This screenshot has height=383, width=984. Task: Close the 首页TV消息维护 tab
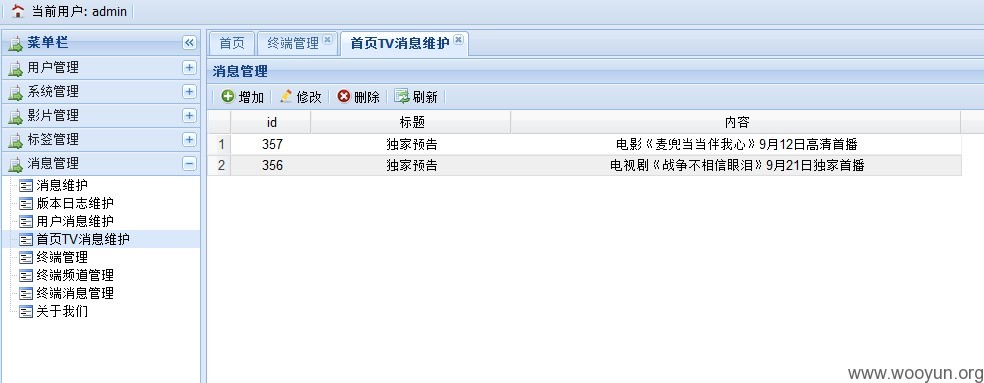point(458,40)
